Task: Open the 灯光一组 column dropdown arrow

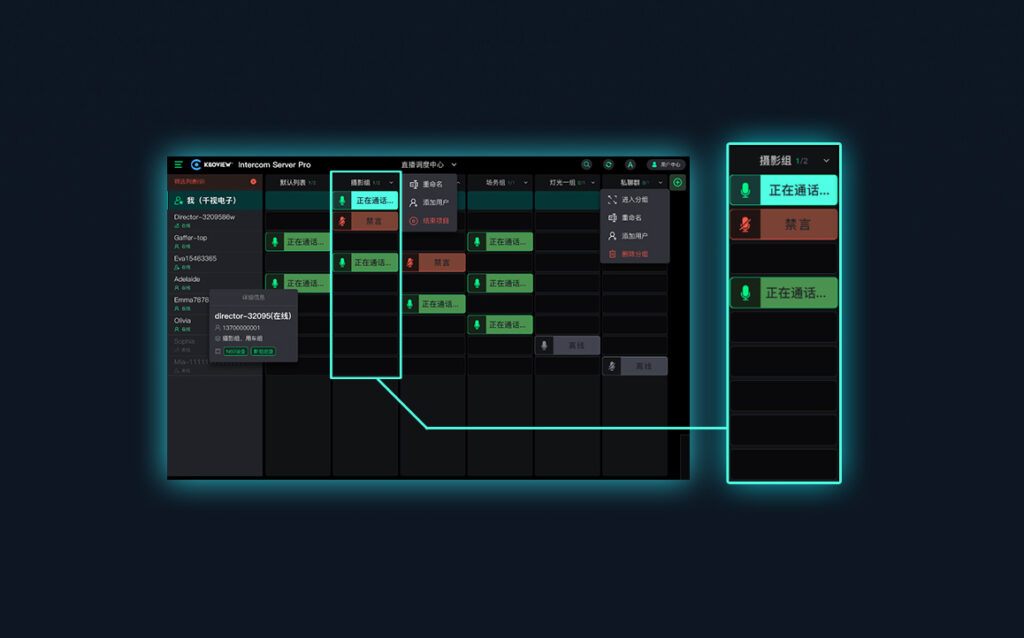Action: click(x=593, y=183)
